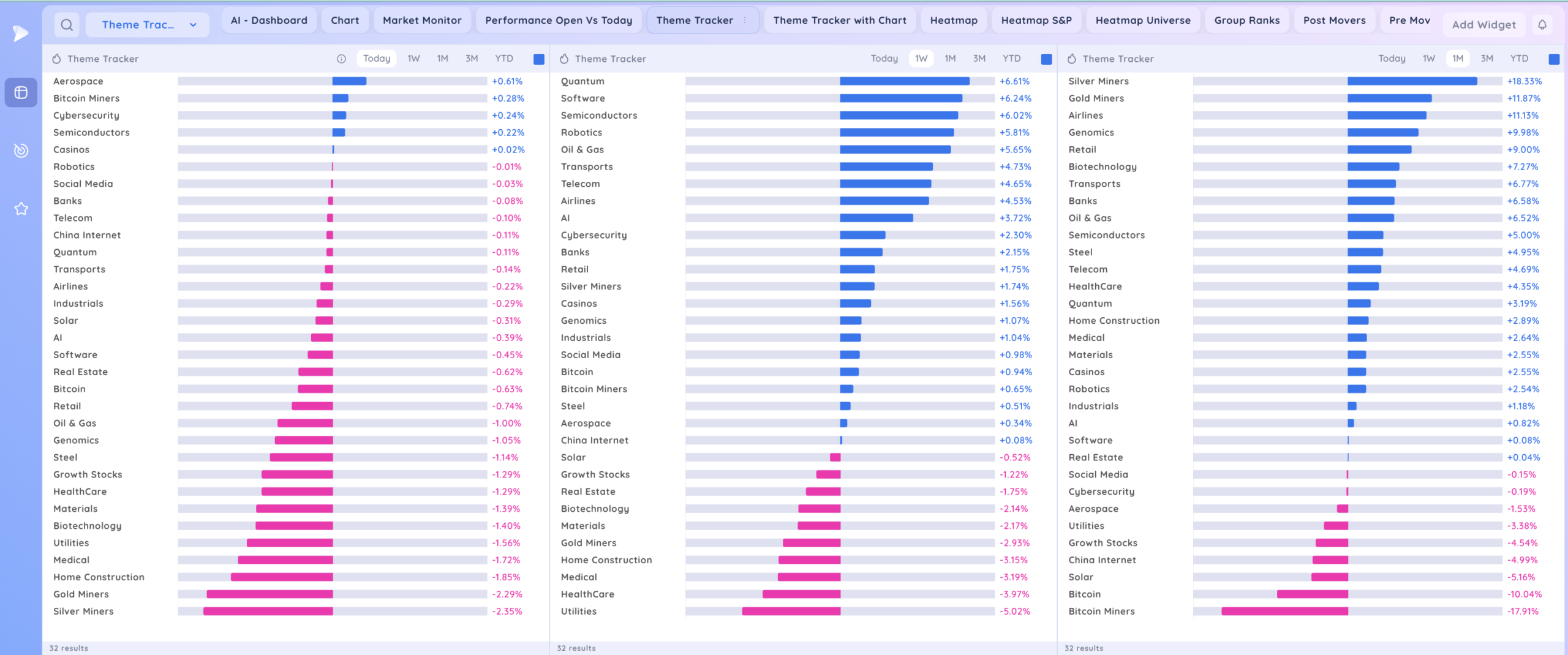Open the notifications bell icon
The height and width of the screenshot is (655, 1568).
pyautogui.click(x=1542, y=25)
